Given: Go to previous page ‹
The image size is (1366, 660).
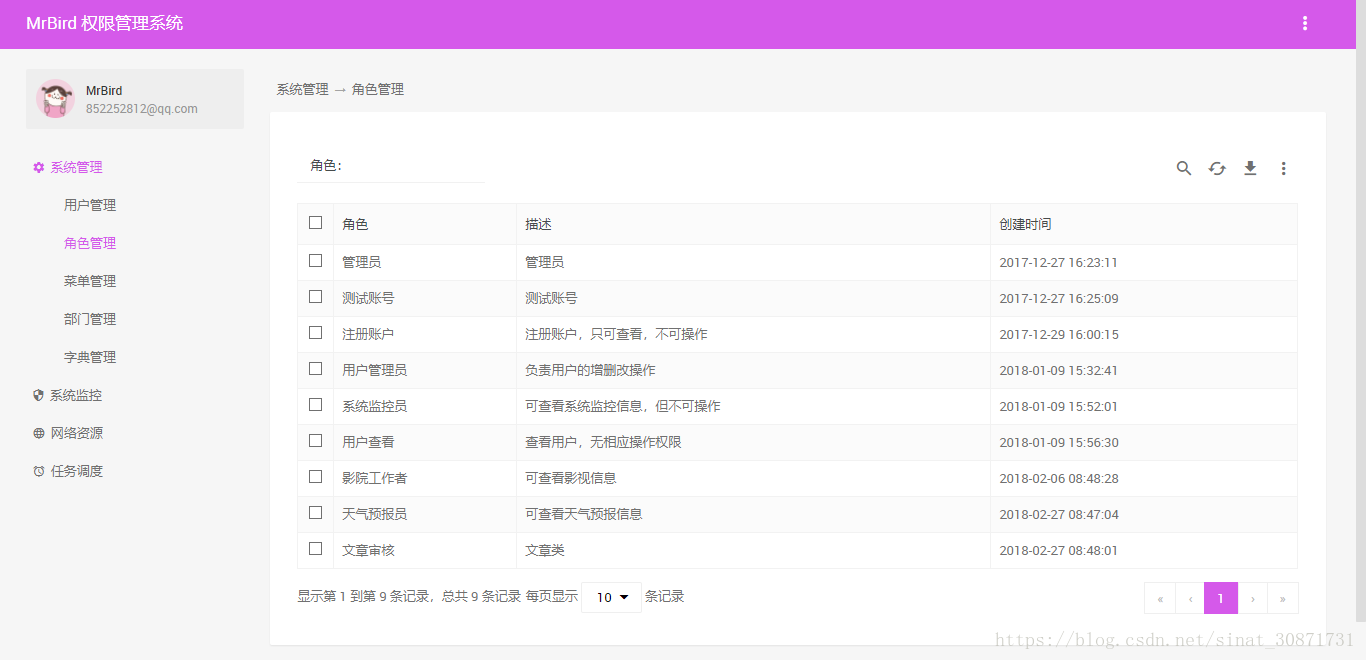Looking at the screenshot, I should (x=1190, y=598).
